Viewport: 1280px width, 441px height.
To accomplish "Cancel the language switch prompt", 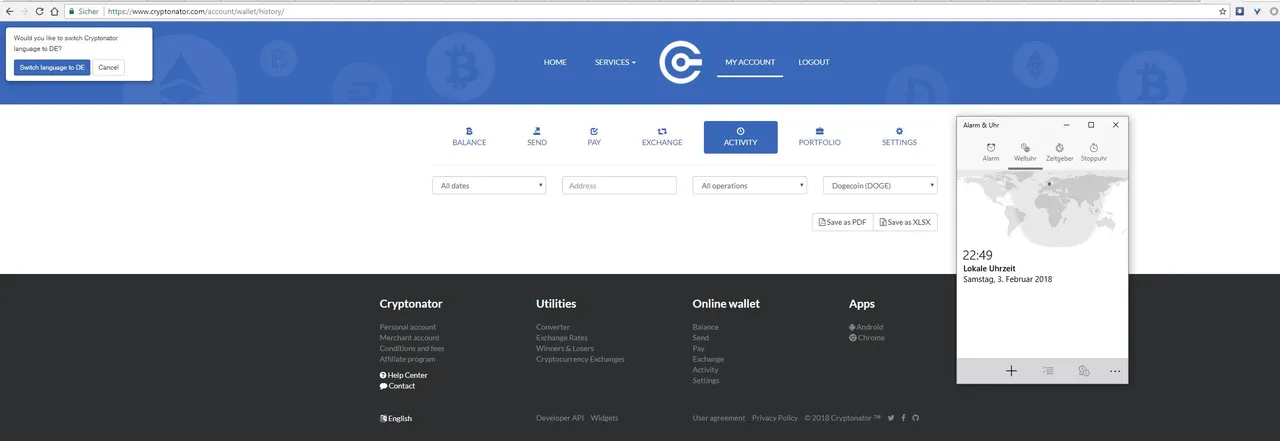I will pyautogui.click(x=108, y=67).
